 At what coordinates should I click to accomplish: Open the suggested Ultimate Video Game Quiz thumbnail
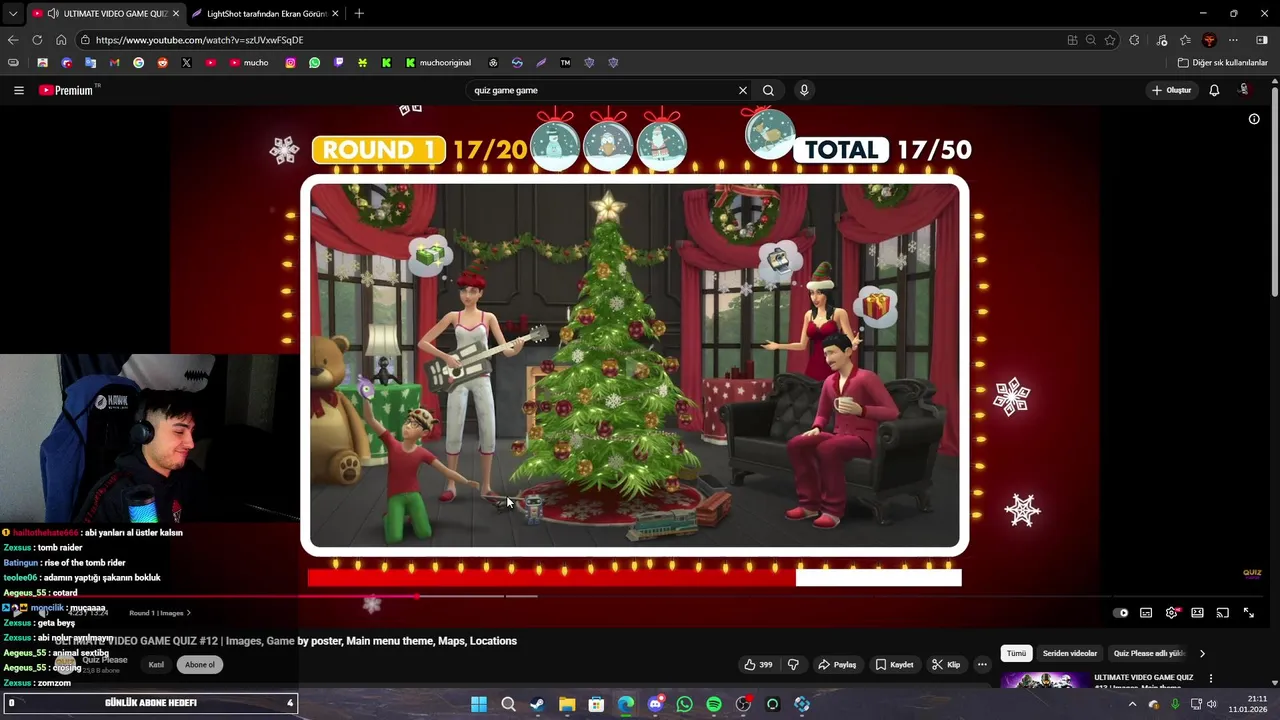(1045, 681)
